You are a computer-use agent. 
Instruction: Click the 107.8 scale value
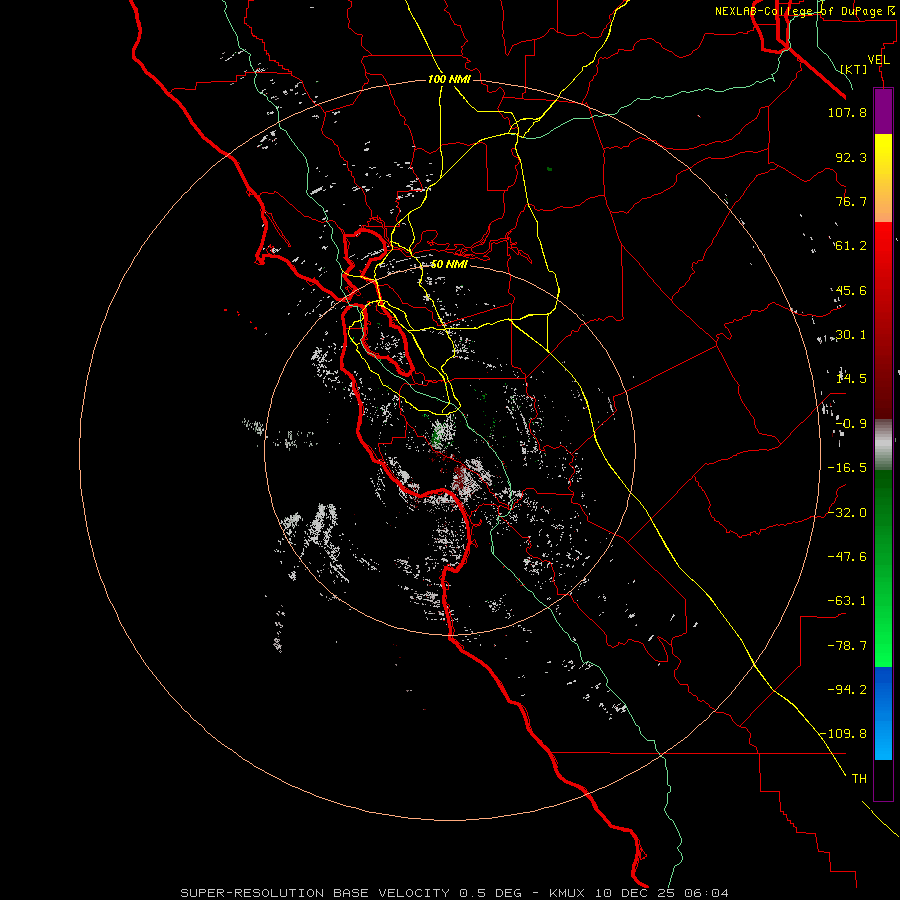pos(847,112)
